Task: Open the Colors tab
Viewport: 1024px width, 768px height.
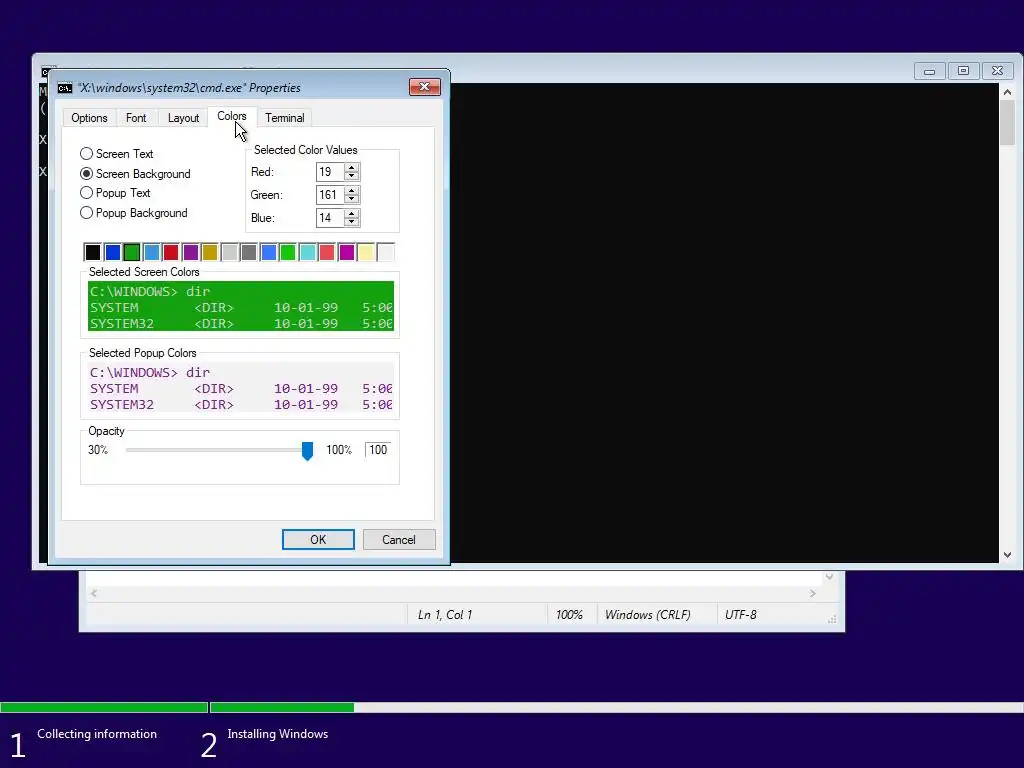Action: (231, 116)
